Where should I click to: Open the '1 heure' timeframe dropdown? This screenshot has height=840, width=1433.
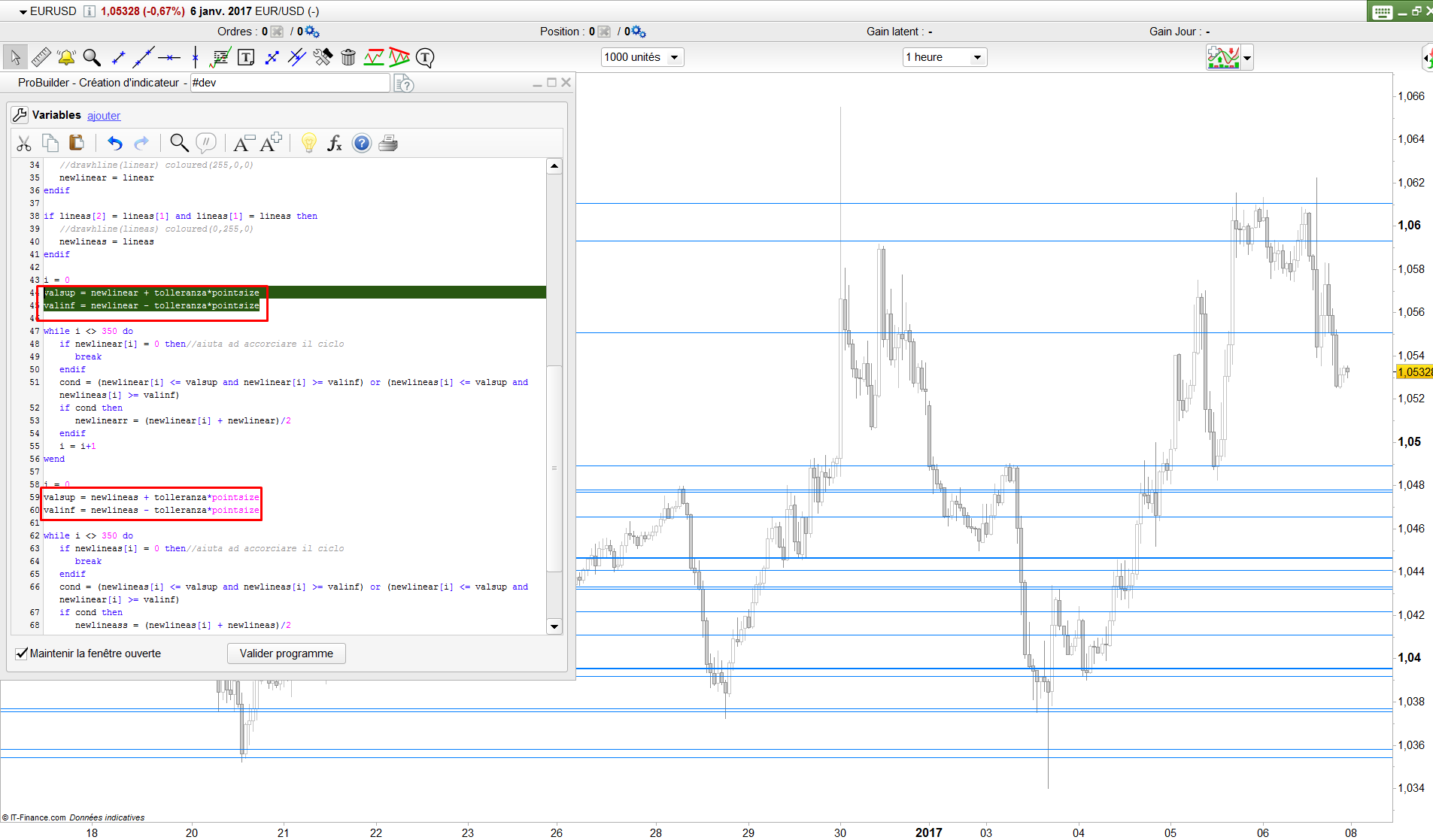945,57
